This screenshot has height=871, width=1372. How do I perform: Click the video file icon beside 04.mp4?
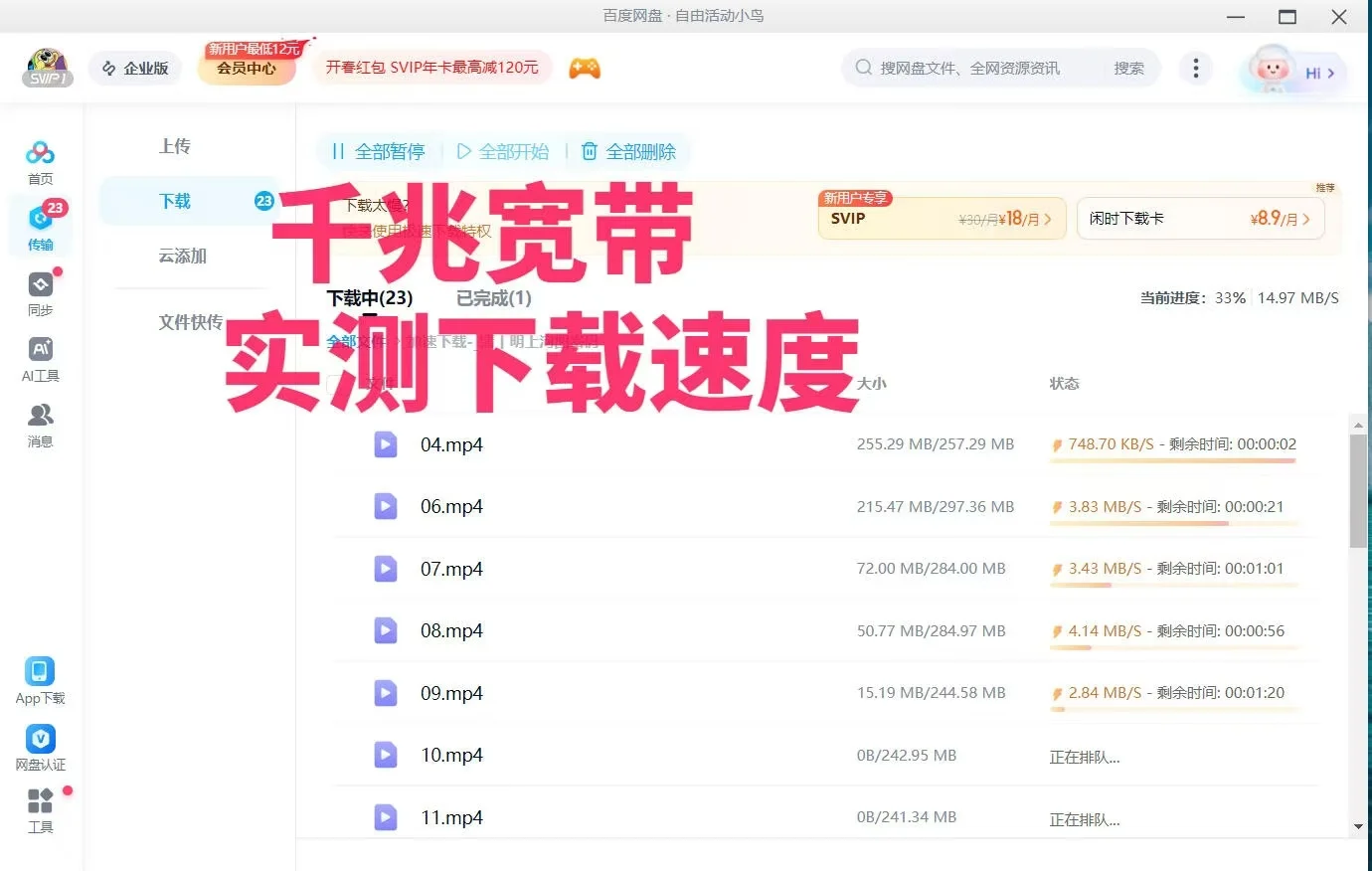[x=385, y=444]
